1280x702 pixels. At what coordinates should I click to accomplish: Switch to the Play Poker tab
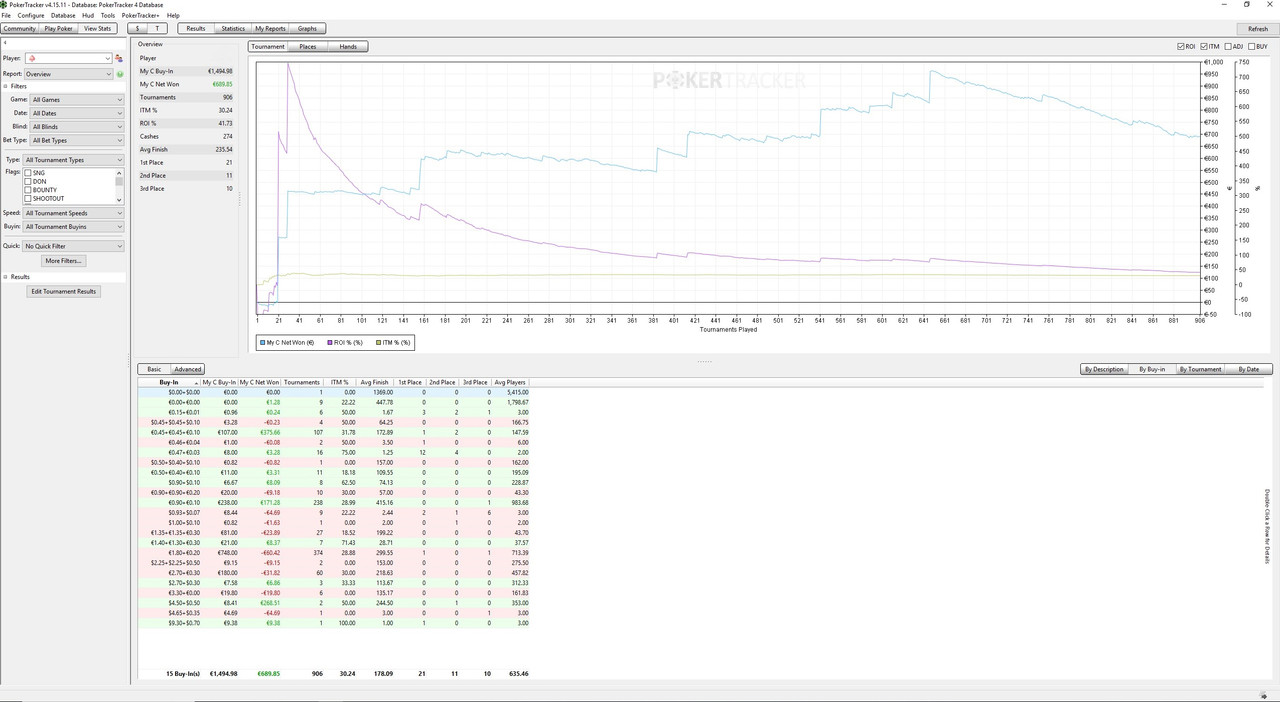point(59,29)
